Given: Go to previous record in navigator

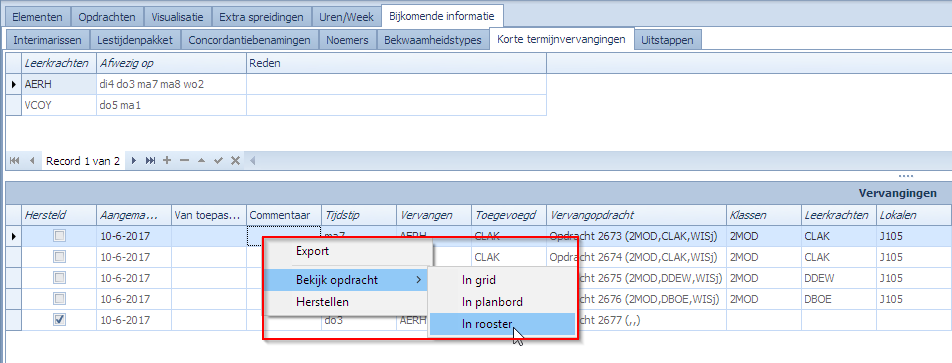Looking at the screenshot, I should [x=31, y=161].
